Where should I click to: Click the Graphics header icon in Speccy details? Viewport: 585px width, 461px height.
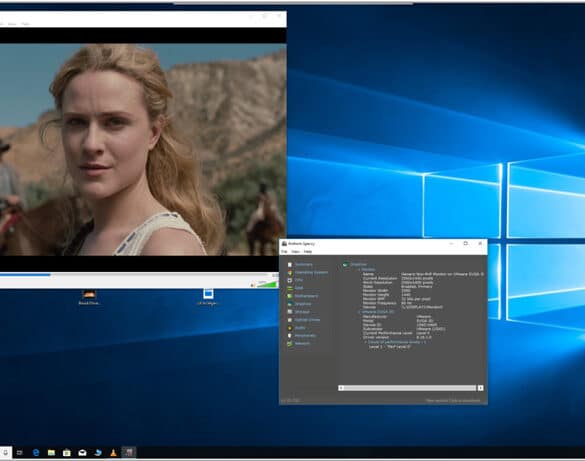coord(345,264)
